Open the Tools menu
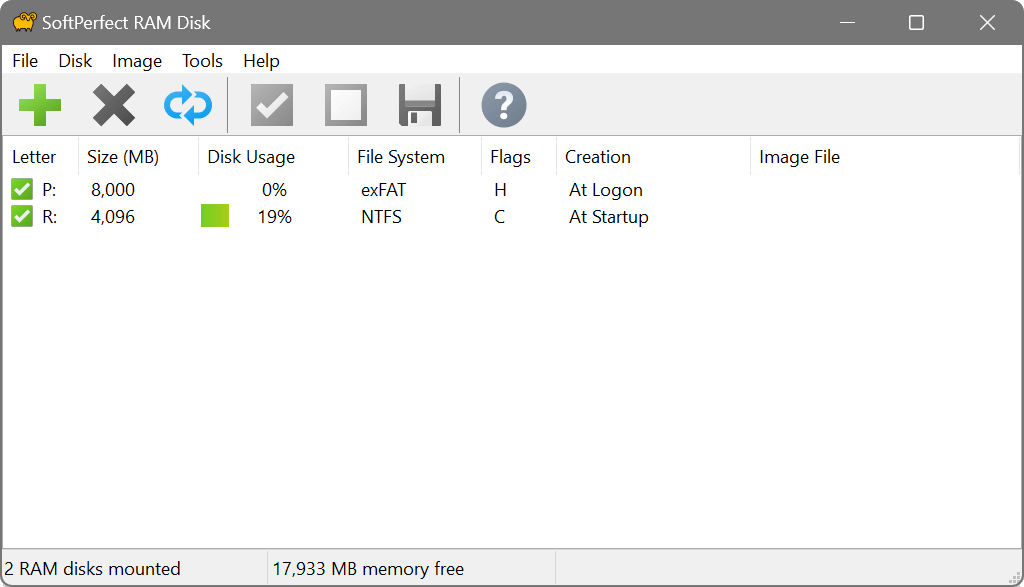Image resolution: width=1024 pixels, height=587 pixels. pos(202,61)
